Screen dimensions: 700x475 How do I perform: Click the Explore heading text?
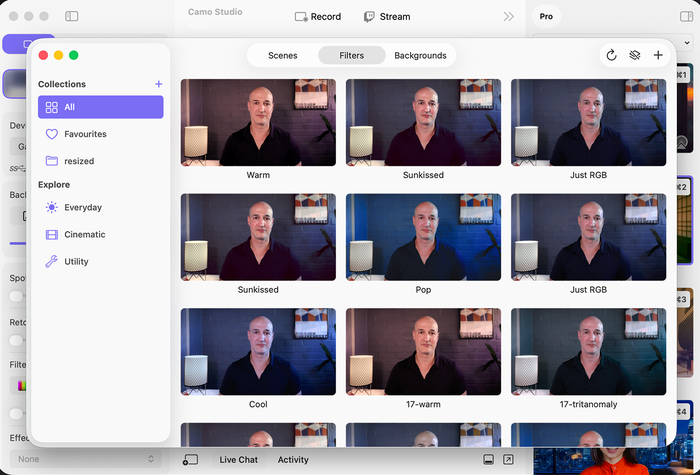[54, 184]
